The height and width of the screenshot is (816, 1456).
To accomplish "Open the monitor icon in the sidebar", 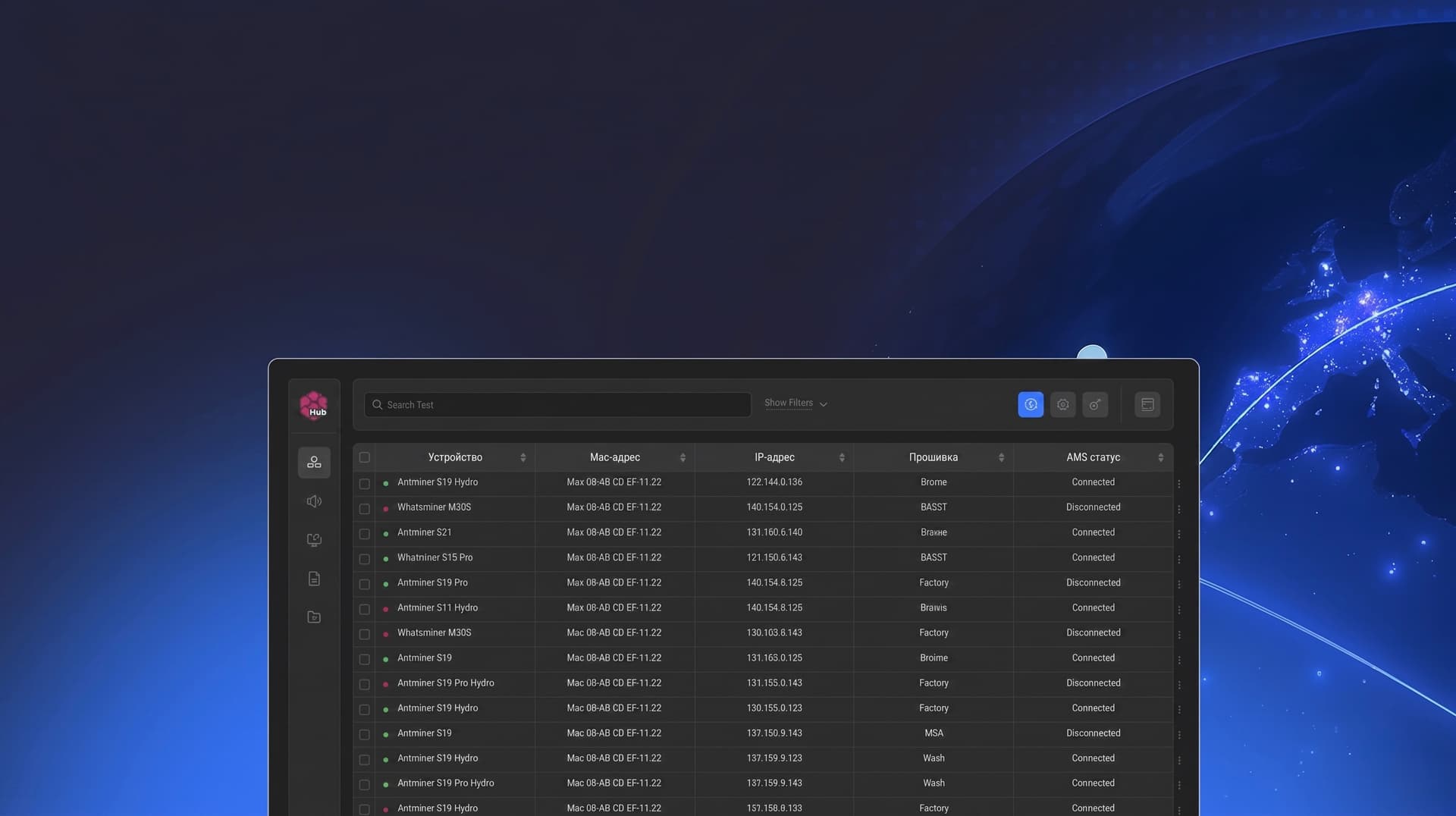I will point(314,540).
